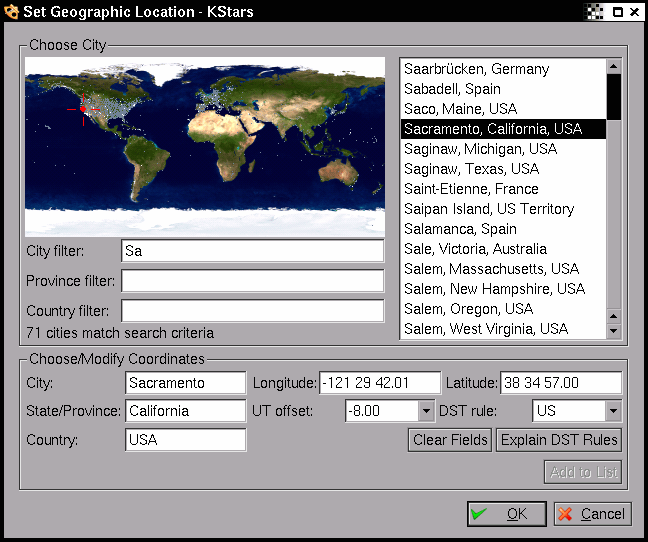
Task: Open Explain DST Rules
Action: click(558, 440)
